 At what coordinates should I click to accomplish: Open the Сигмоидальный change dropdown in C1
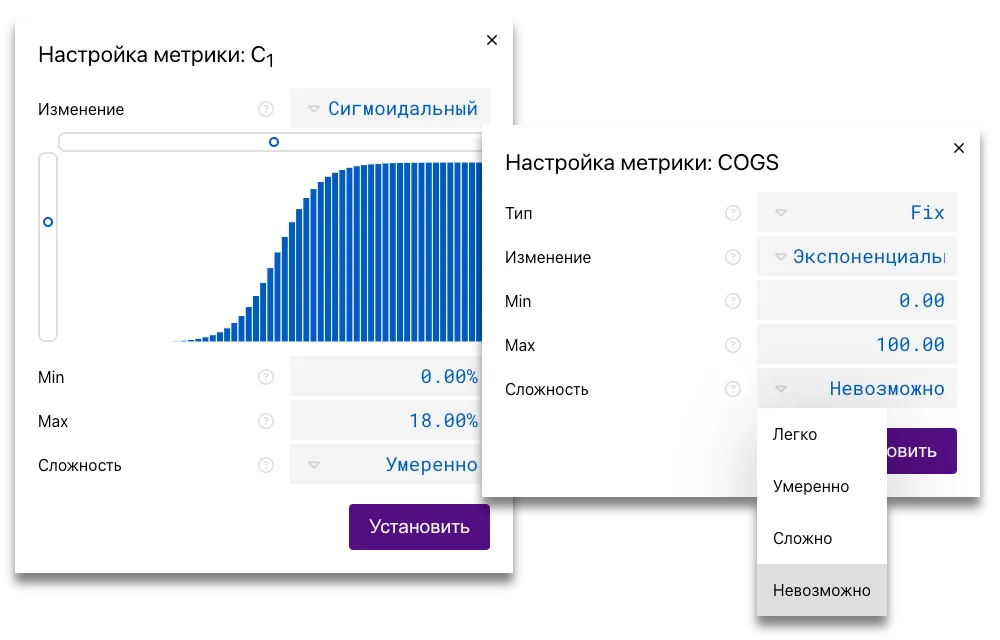(390, 108)
